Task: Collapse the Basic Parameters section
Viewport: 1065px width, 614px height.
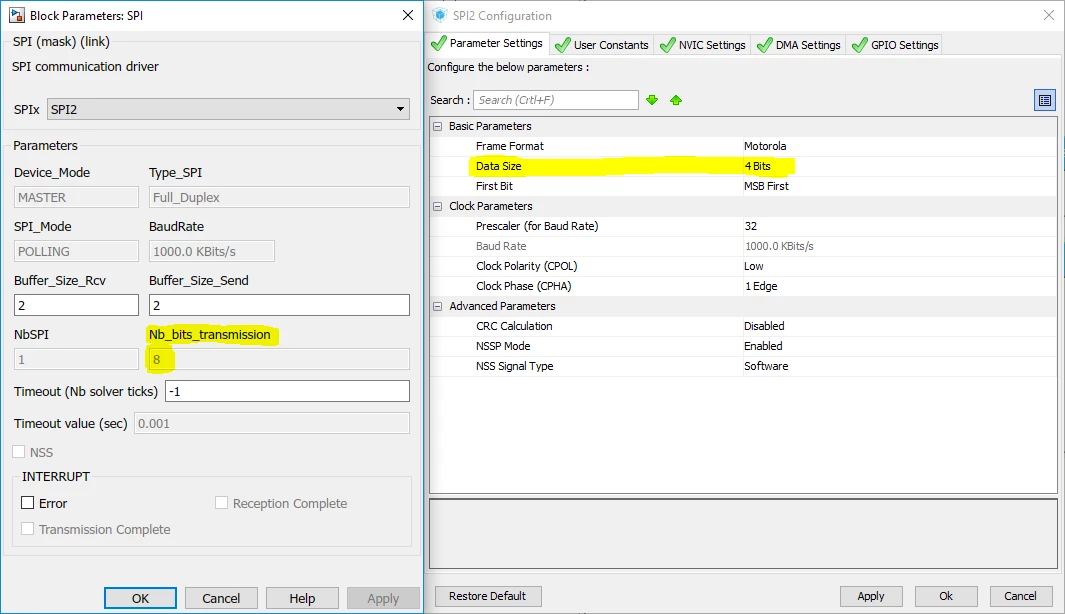Action: pyautogui.click(x=438, y=126)
